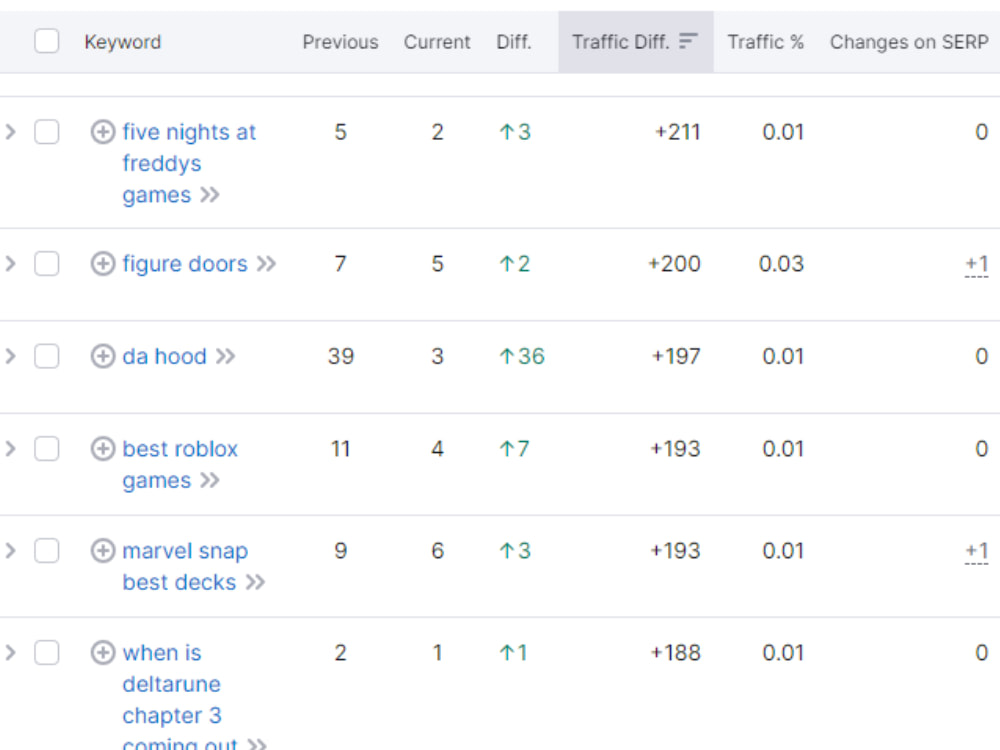Sort by the Diff. column header
Image resolution: width=1000 pixels, height=750 pixels.
(x=513, y=42)
